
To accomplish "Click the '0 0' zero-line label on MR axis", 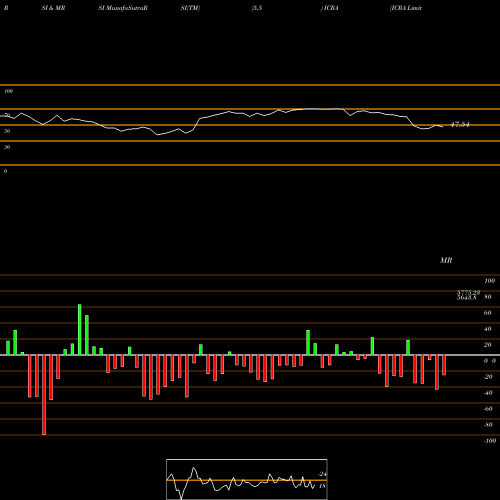I will (x=490, y=361).
